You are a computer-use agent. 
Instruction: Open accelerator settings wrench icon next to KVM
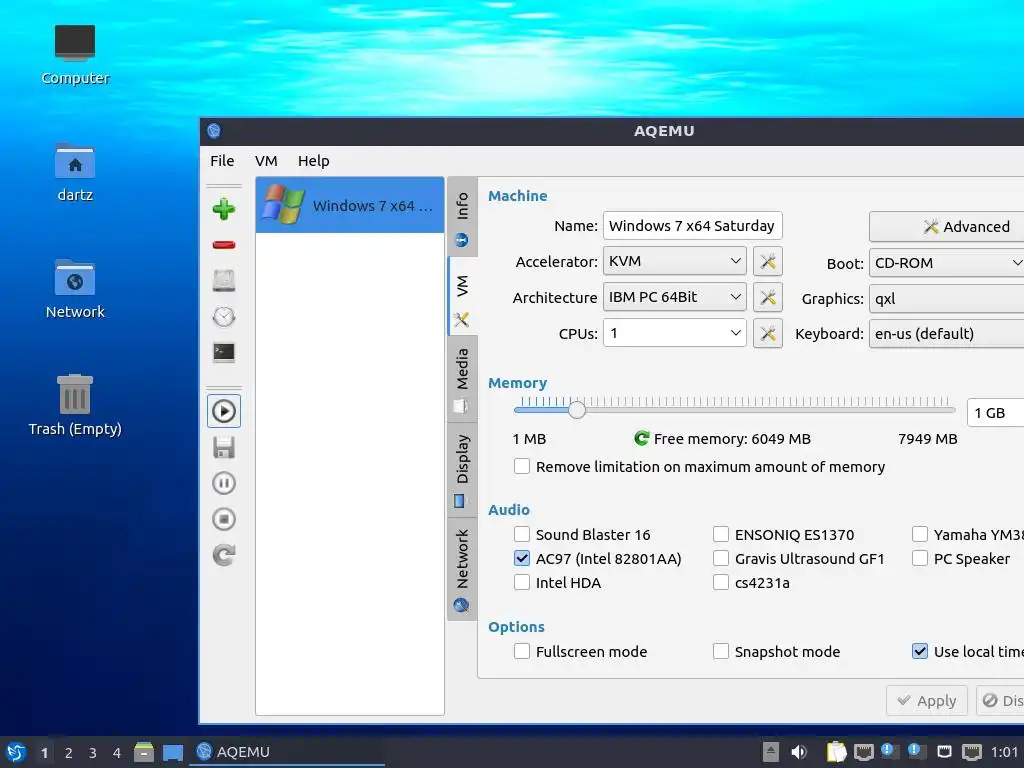tap(767, 261)
